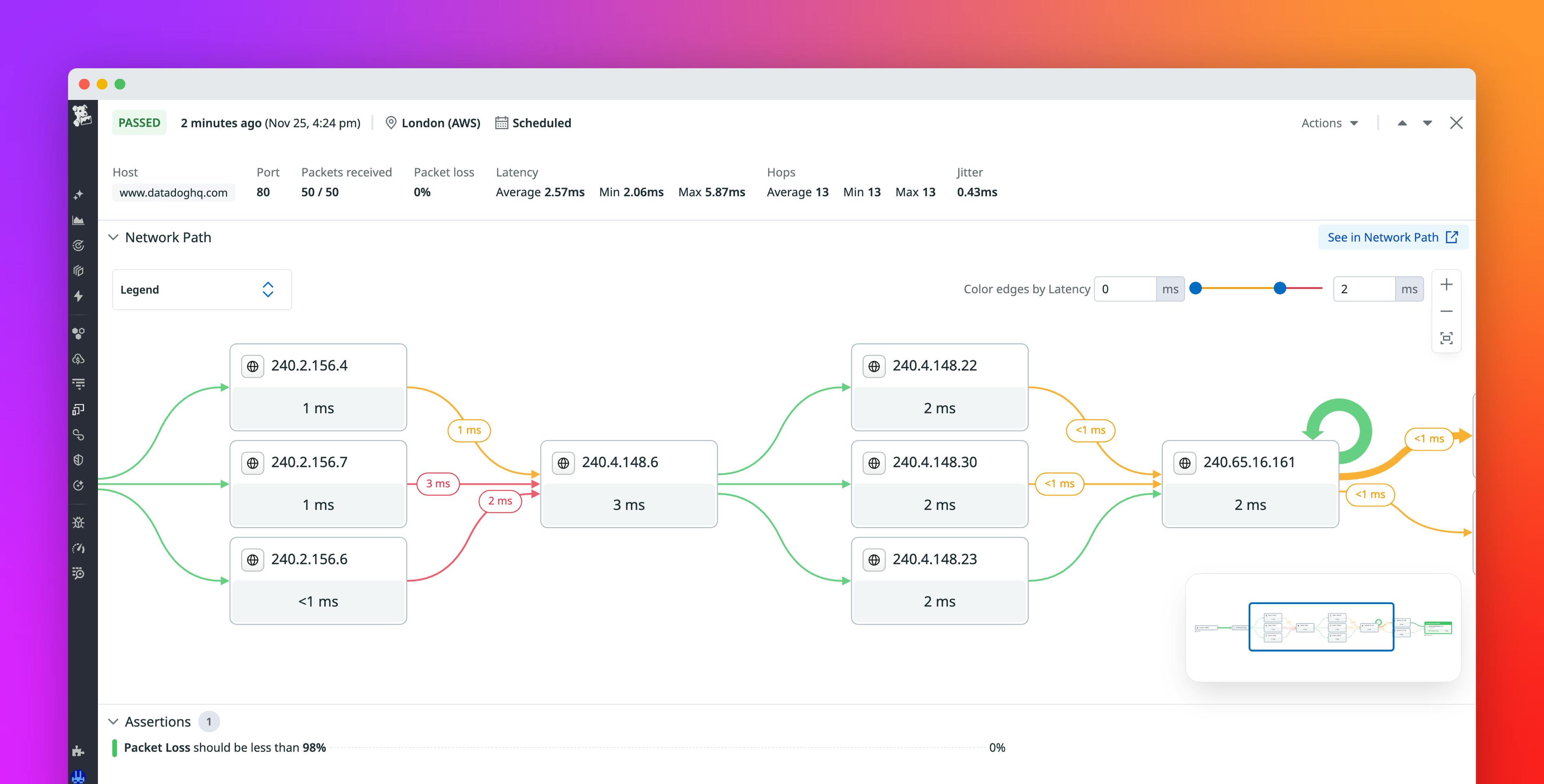Click the www.datadoghq.com host link
Viewport: 1544px width, 784px height.
pos(173,193)
